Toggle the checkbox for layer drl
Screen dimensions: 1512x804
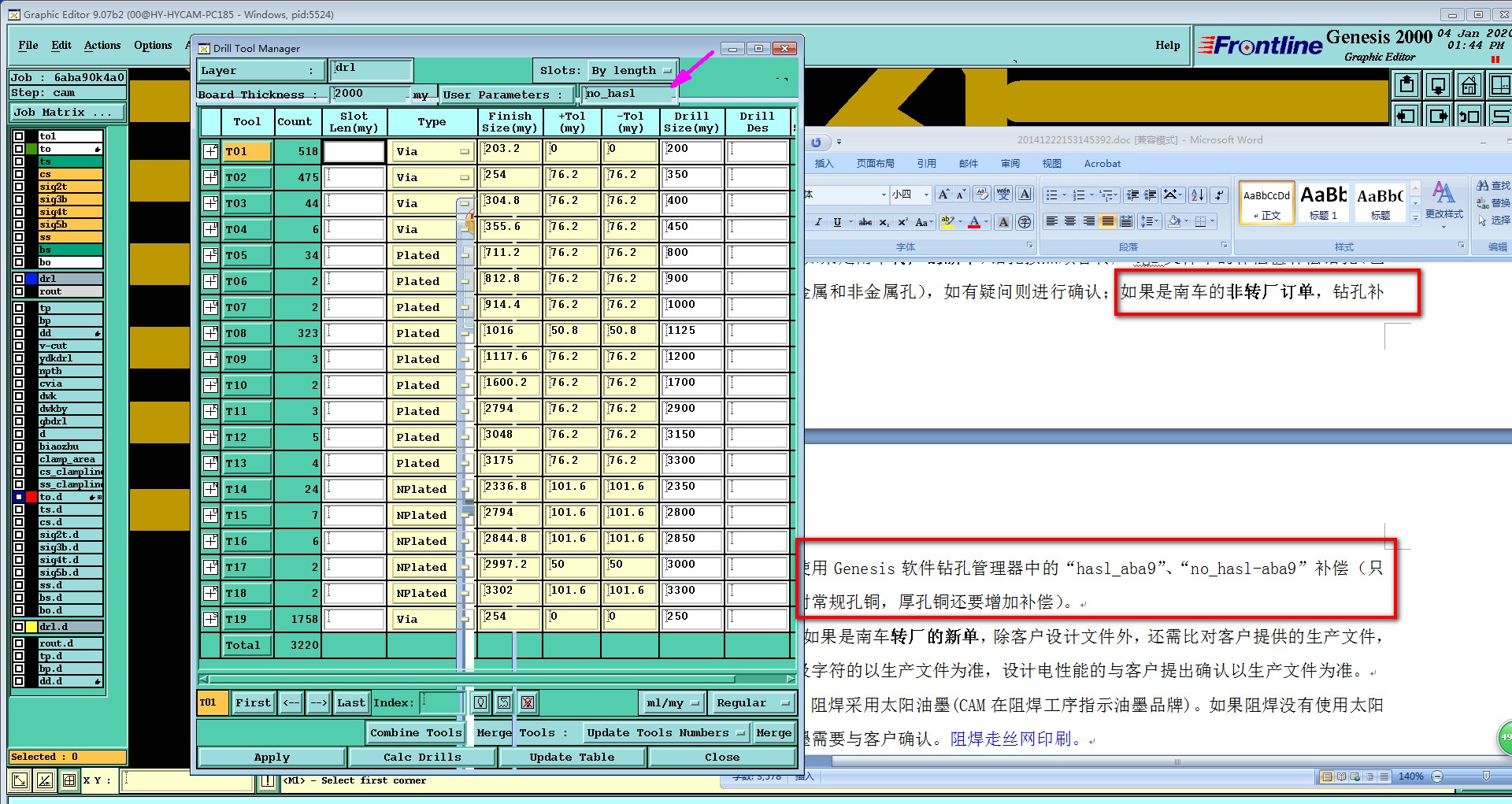pos(19,279)
